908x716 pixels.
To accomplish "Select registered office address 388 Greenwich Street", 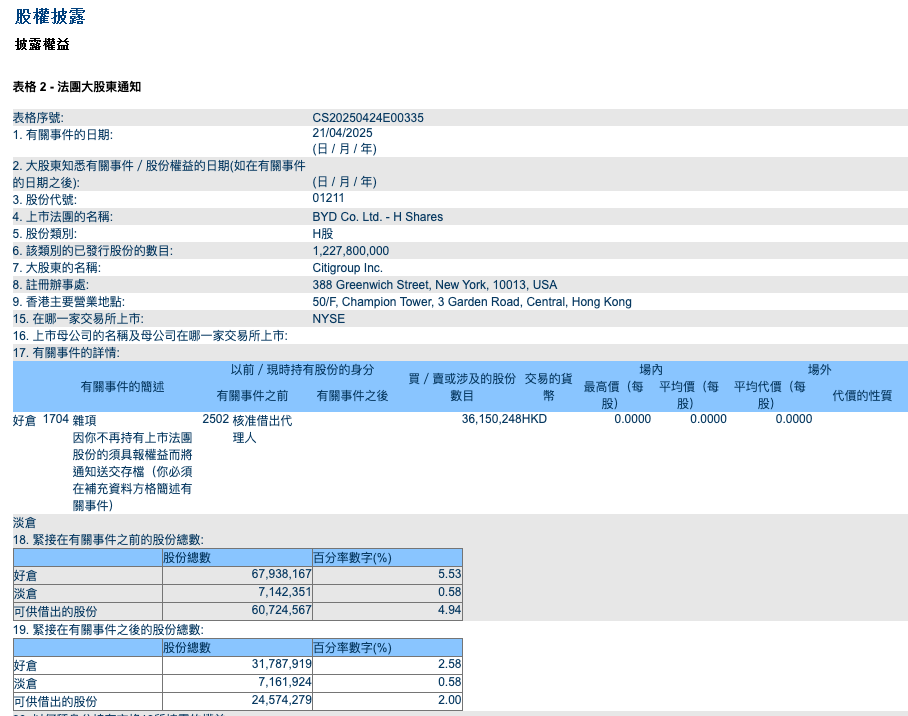I will tap(434, 285).
